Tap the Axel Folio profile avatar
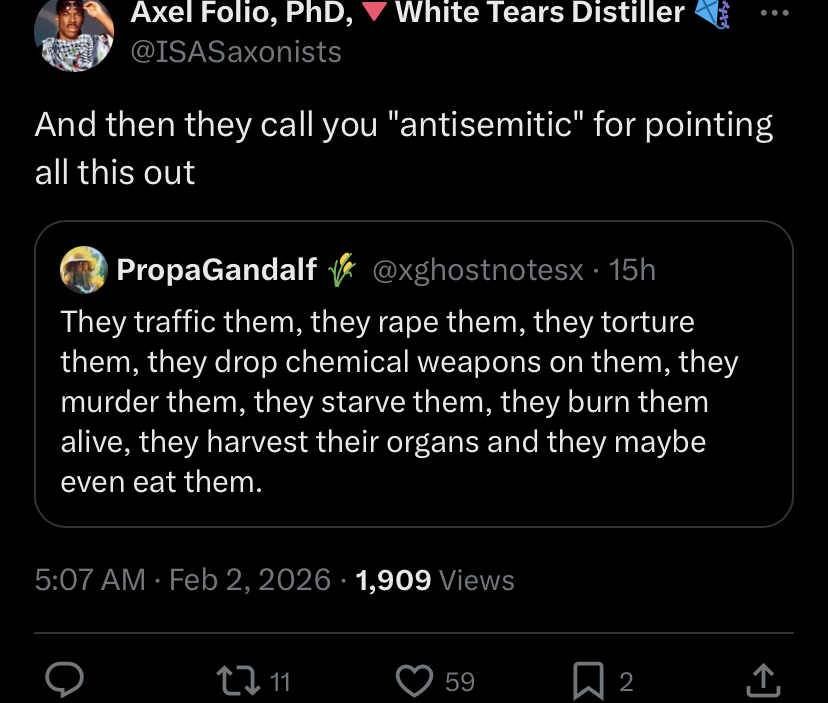The height and width of the screenshot is (703, 828). pos(74,33)
